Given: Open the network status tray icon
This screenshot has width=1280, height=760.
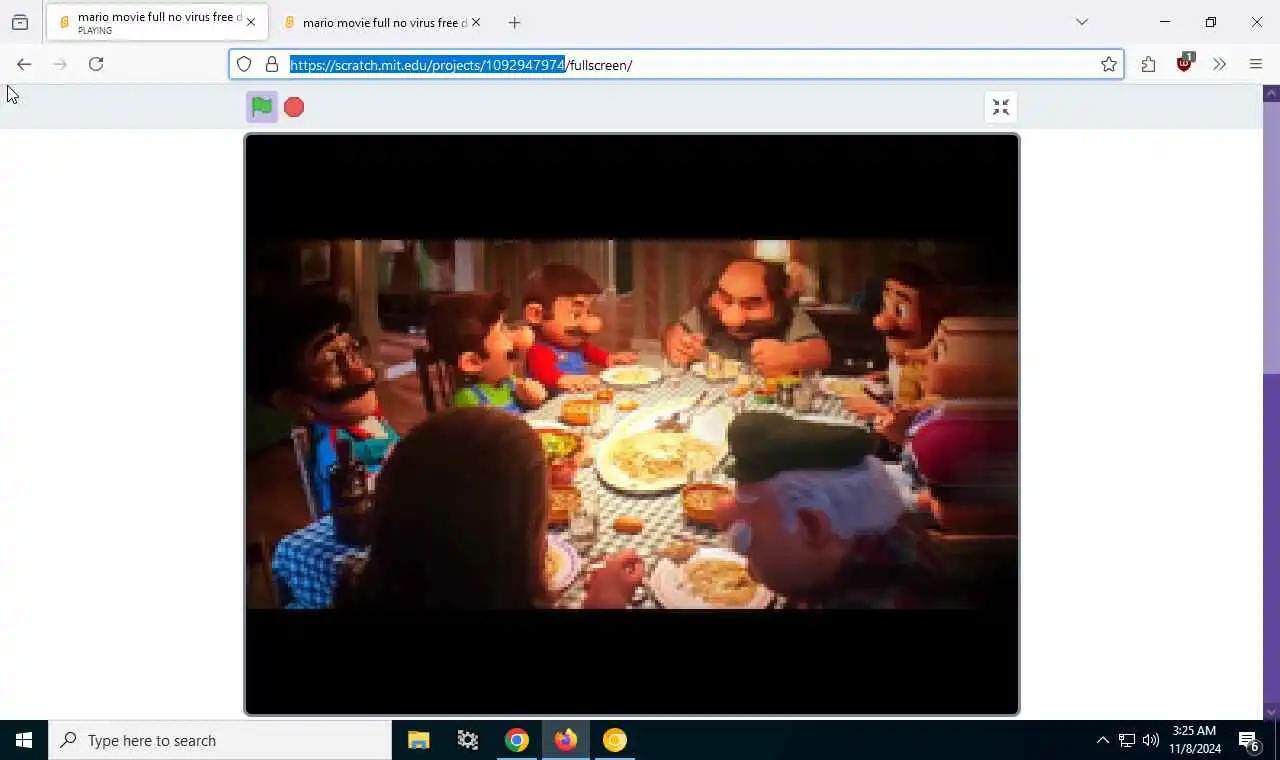Looking at the screenshot, I should (1126, 740).
